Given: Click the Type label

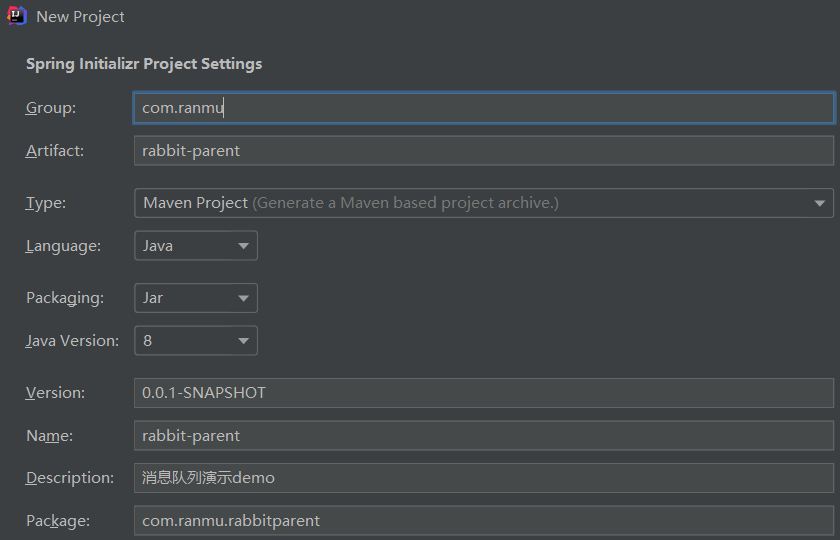Looking at the screenshot, I should [x=46, y=203].
